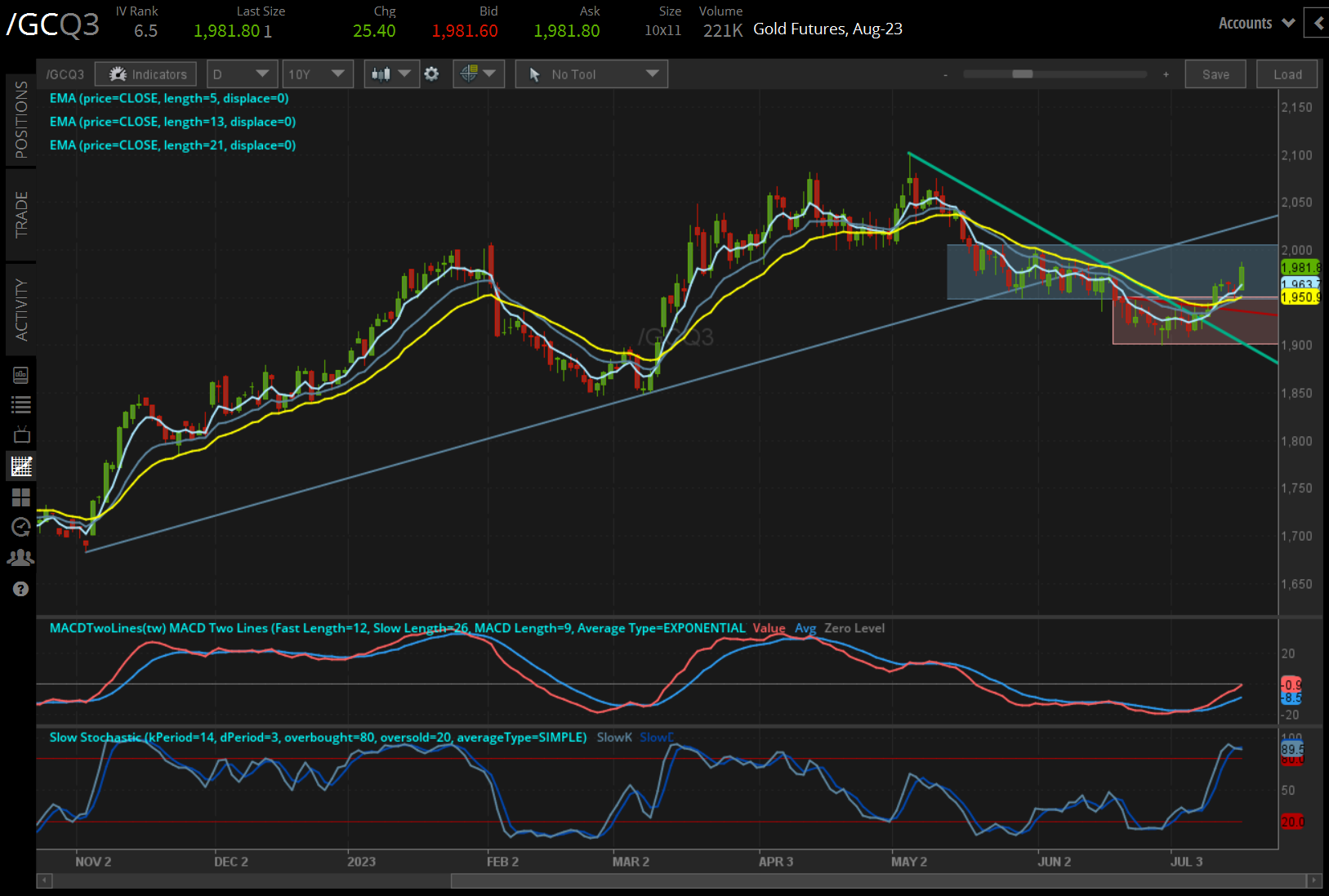Open the watchlist sidebar icon
This screenshot has height=896, width=1329.
[21, 403]
